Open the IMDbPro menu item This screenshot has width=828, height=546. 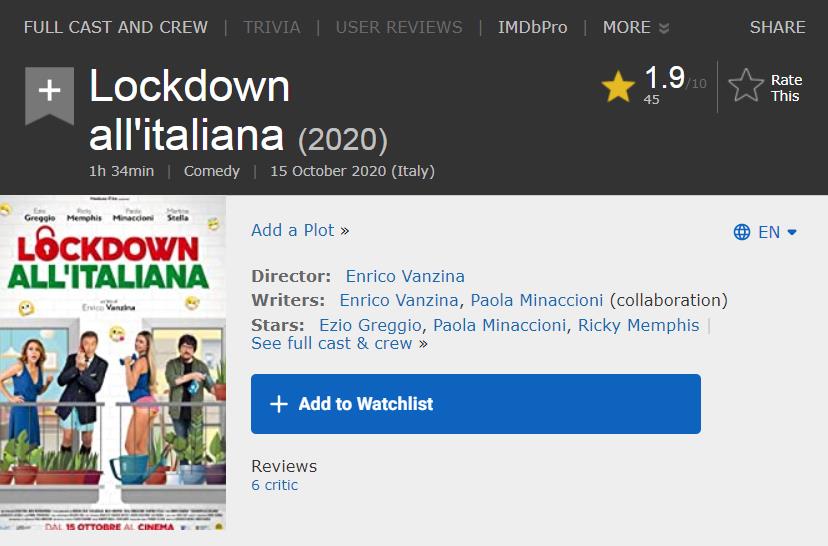532,27
